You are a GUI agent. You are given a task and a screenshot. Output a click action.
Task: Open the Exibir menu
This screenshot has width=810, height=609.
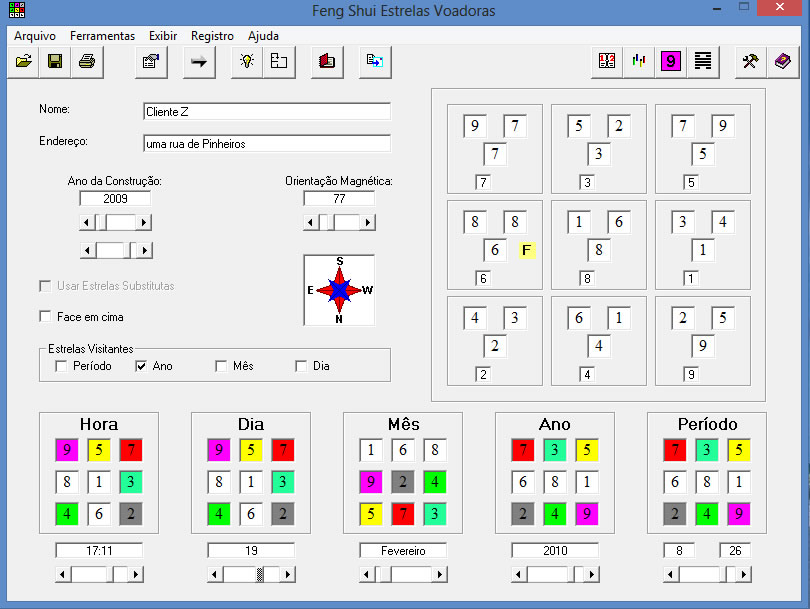(163, 36)
